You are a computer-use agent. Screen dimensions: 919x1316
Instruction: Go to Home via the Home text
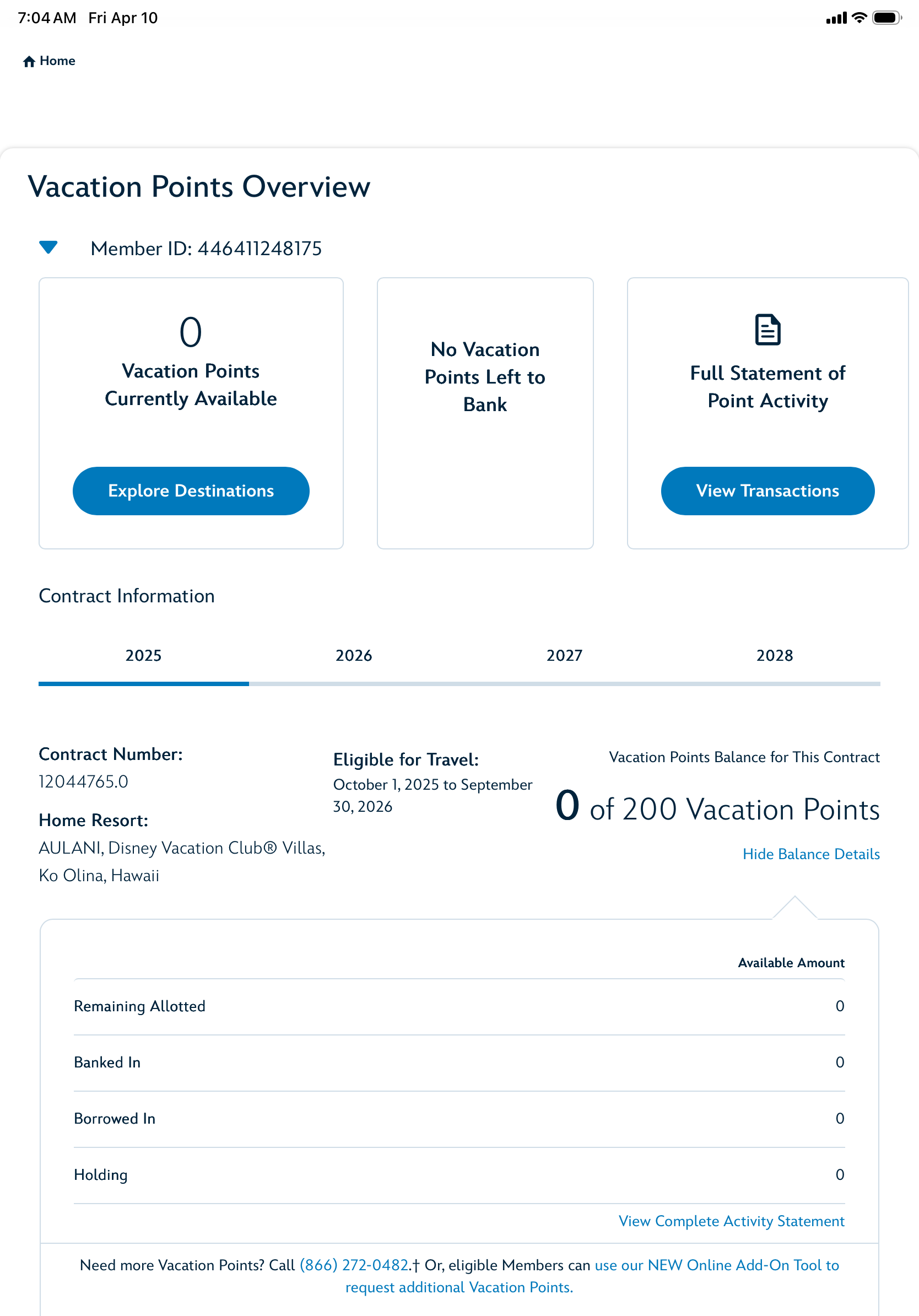[57, 61]
